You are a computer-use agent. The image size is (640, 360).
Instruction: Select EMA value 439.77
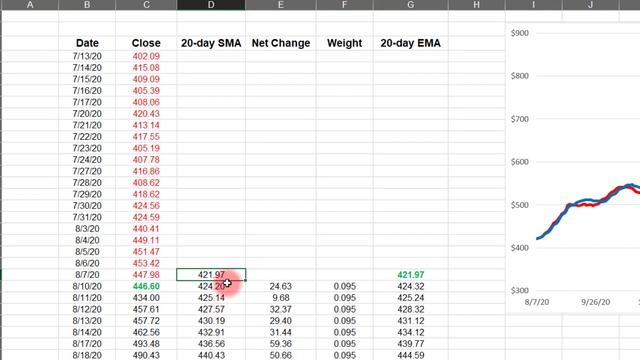click(411, 344)
